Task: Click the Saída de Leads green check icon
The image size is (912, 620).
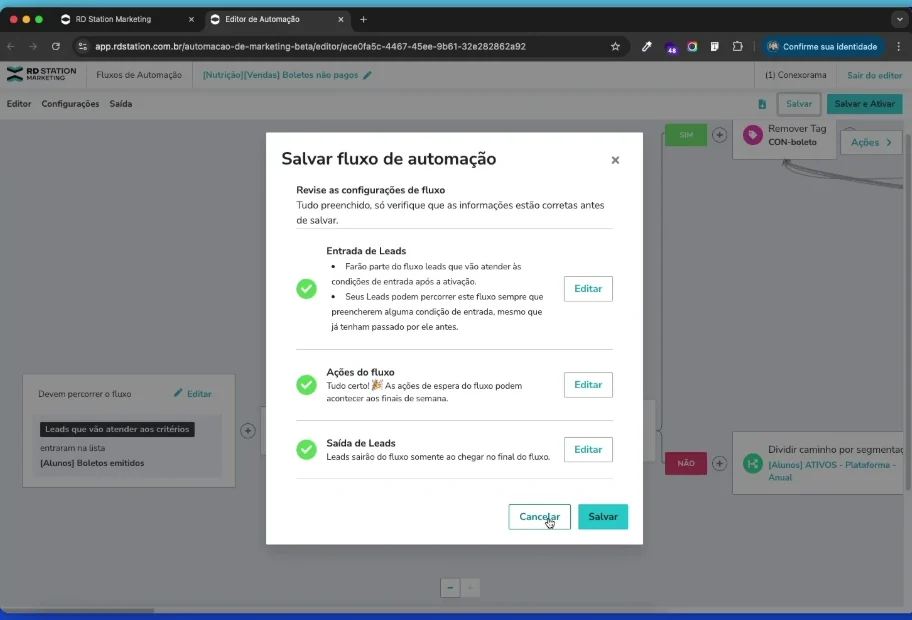Action: tap(307, 449)
